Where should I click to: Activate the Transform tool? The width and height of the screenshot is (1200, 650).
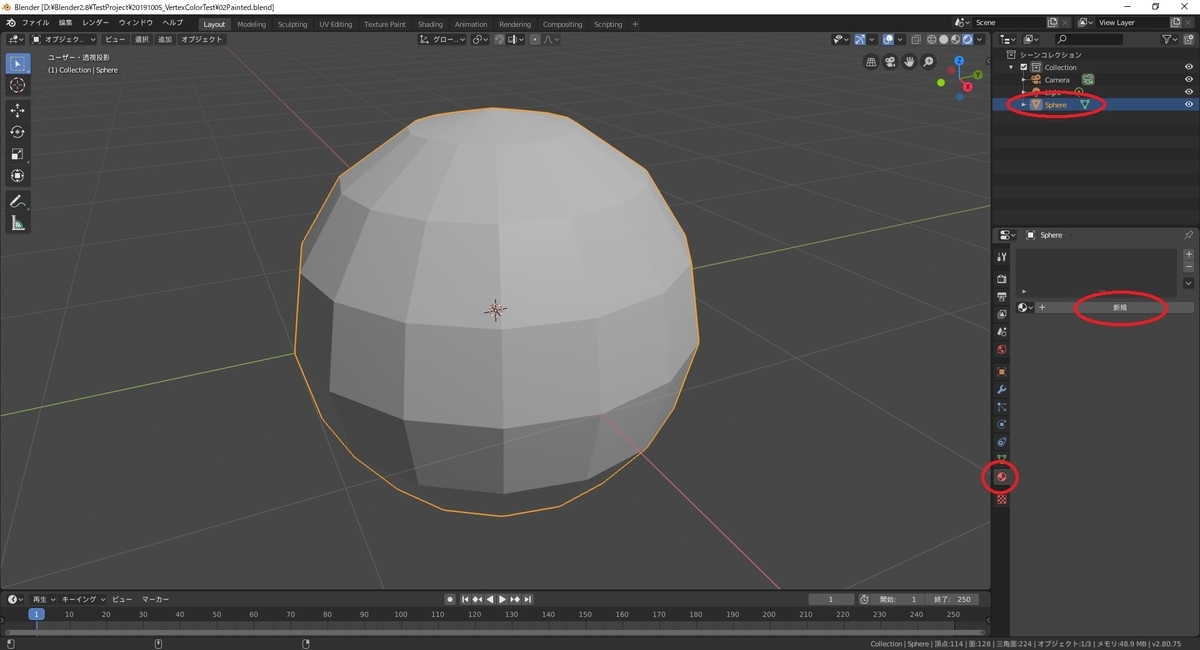pos(17,176)
